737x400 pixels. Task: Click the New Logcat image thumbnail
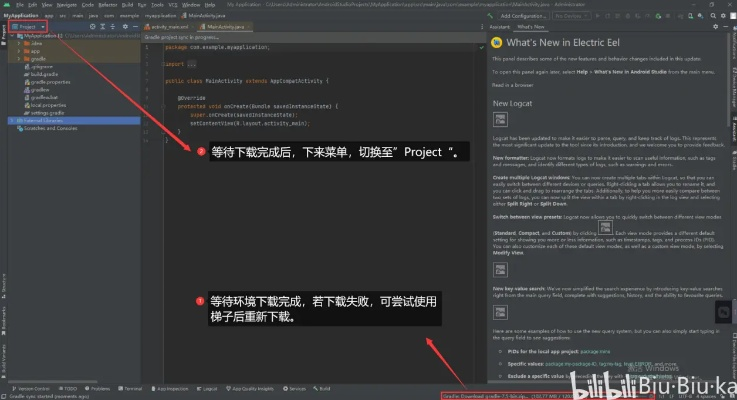point(500,119)
